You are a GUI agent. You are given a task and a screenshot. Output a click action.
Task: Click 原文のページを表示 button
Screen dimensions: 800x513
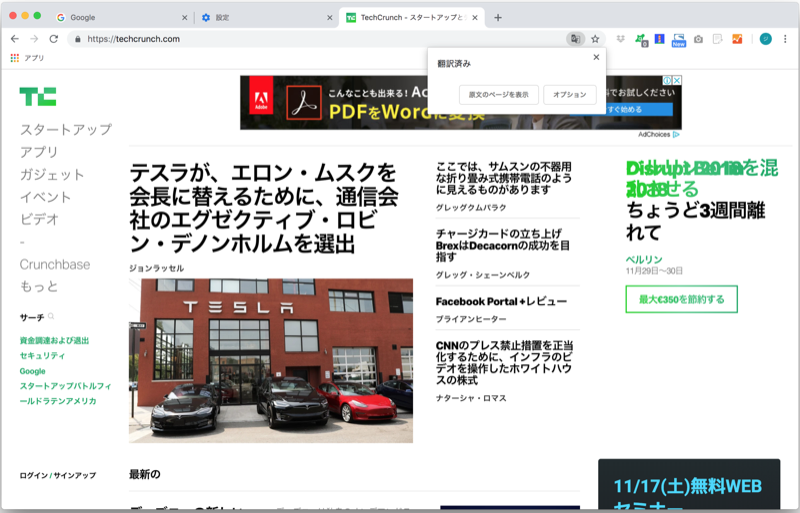pyautogui.click(x=498, y=94)
